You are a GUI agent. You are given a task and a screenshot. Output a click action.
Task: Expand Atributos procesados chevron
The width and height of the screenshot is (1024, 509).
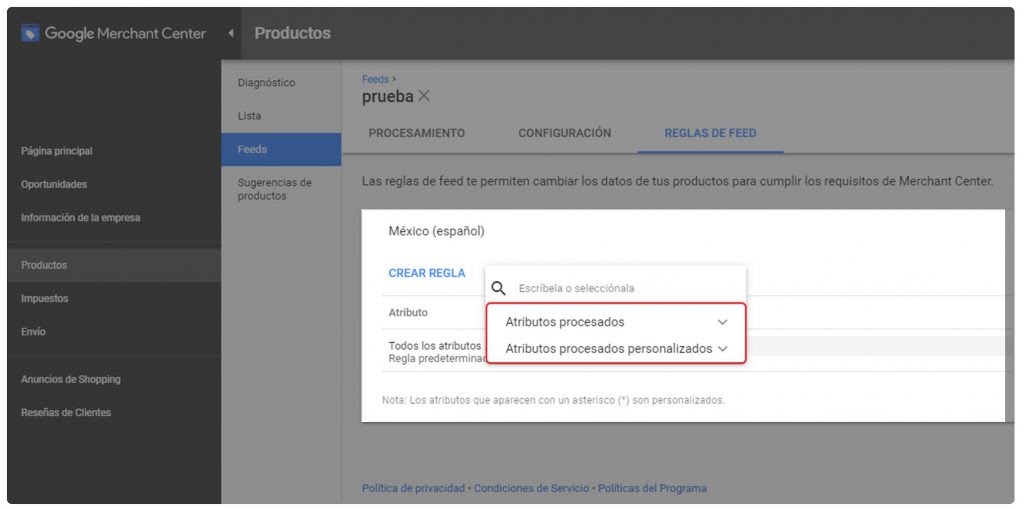pos(723,322)
